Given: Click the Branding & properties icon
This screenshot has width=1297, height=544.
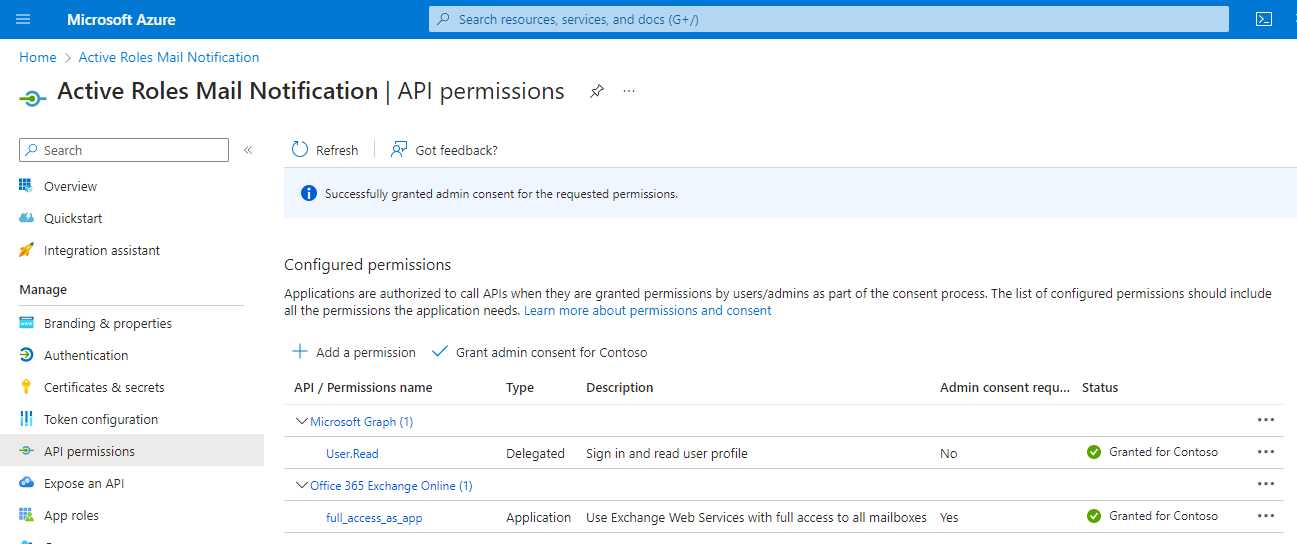Looking at the screenshot, I should 26,323.
